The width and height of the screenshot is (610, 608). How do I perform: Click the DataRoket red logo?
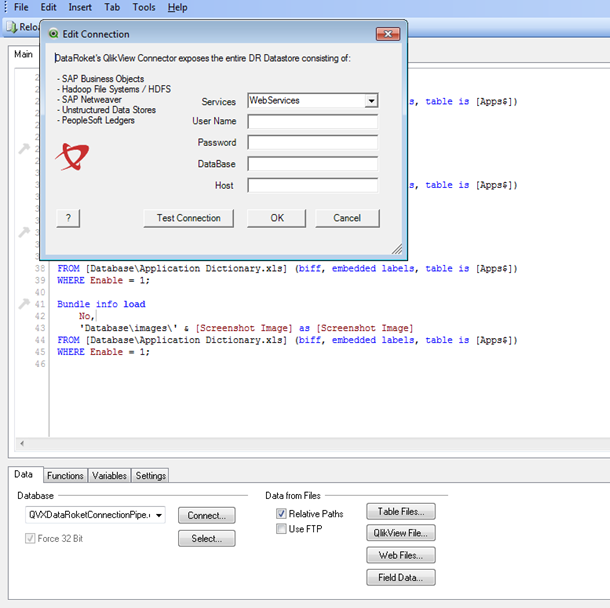point(73,154)
